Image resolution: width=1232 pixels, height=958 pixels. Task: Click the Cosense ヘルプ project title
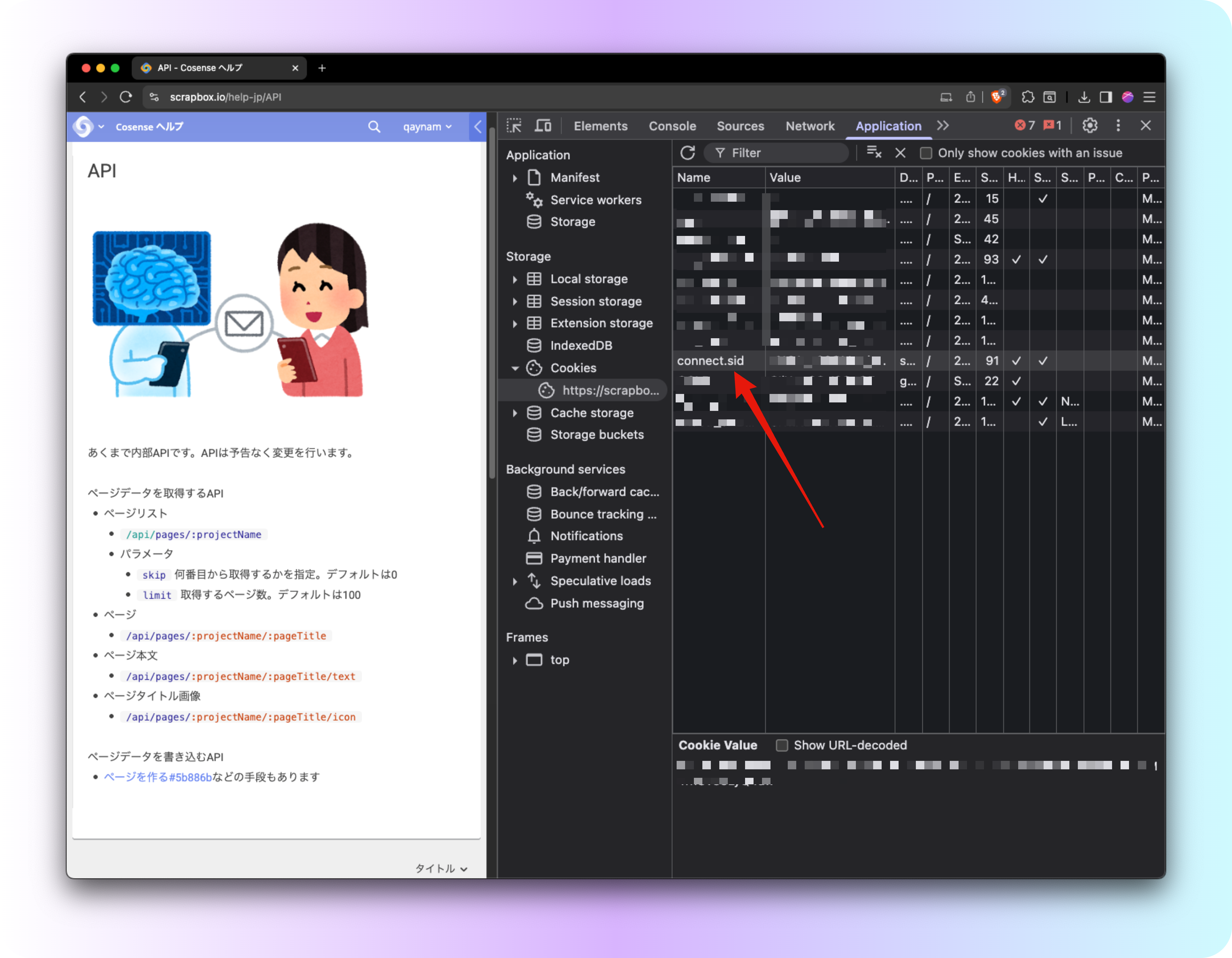tap(150, 127)
